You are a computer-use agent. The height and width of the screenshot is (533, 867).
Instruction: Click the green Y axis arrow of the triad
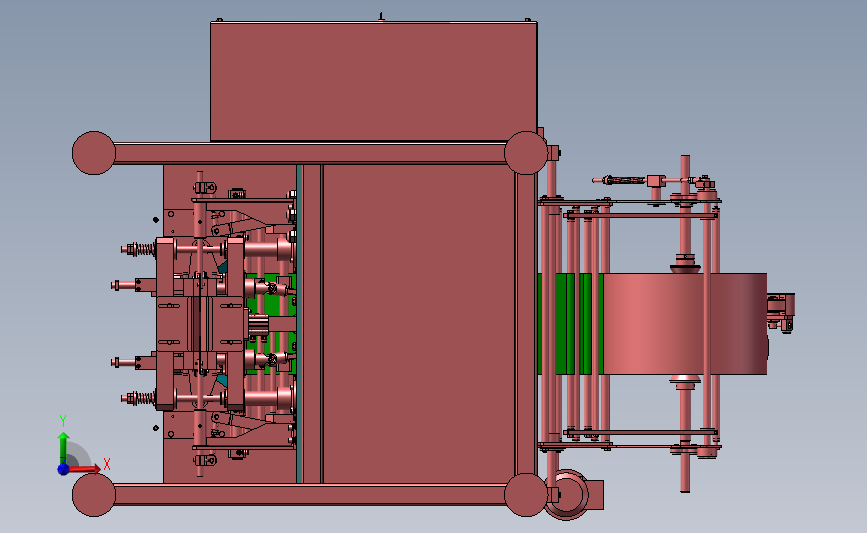(63, 447)
